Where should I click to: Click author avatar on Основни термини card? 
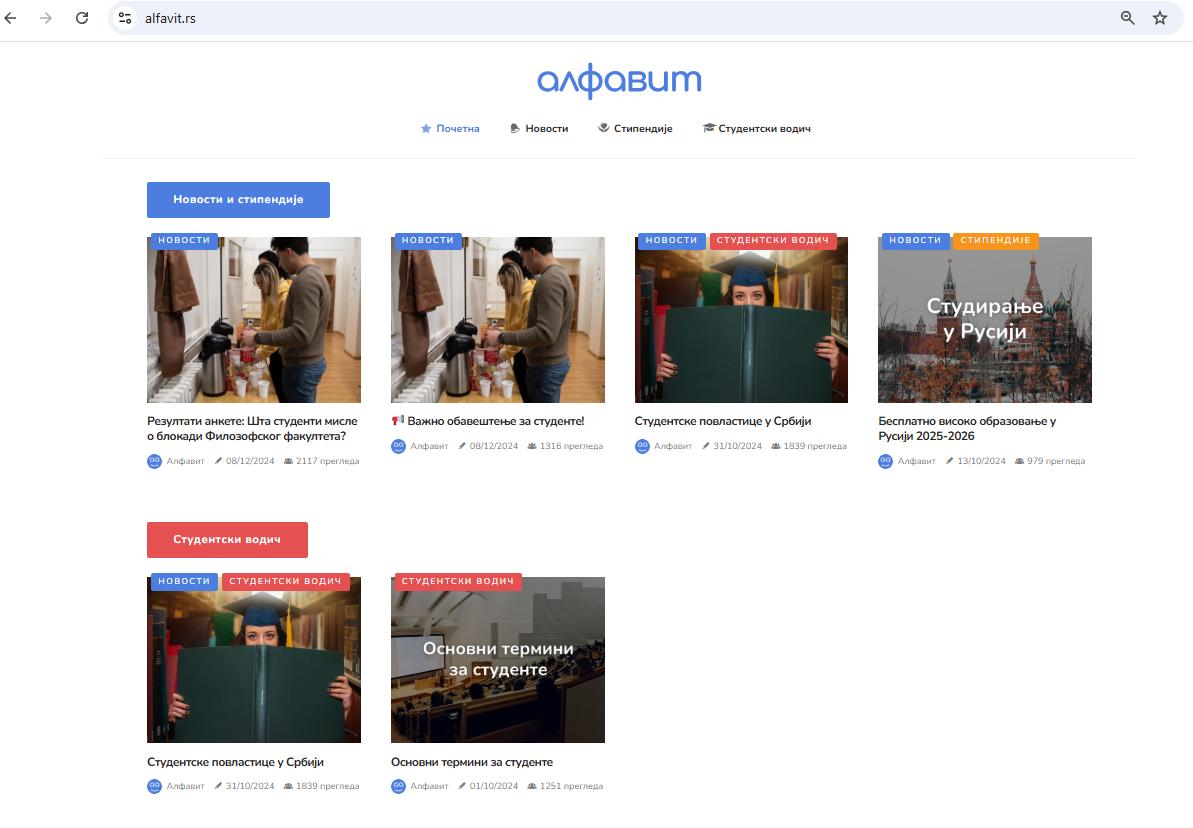click(x=399, y=786)
